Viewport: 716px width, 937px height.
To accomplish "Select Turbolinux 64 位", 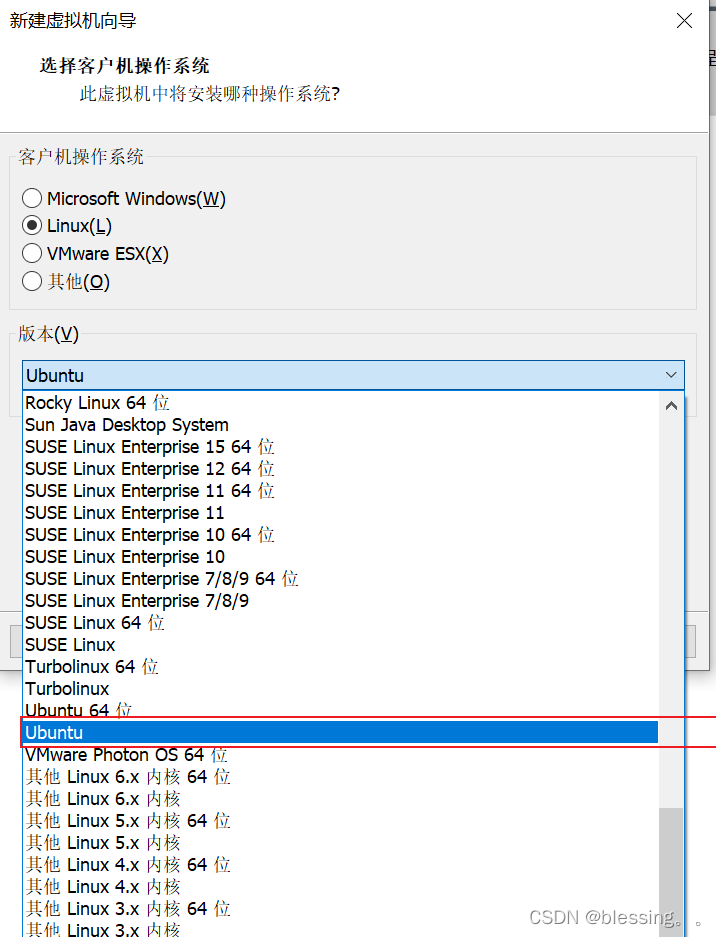I will click(x=341, y=667).
